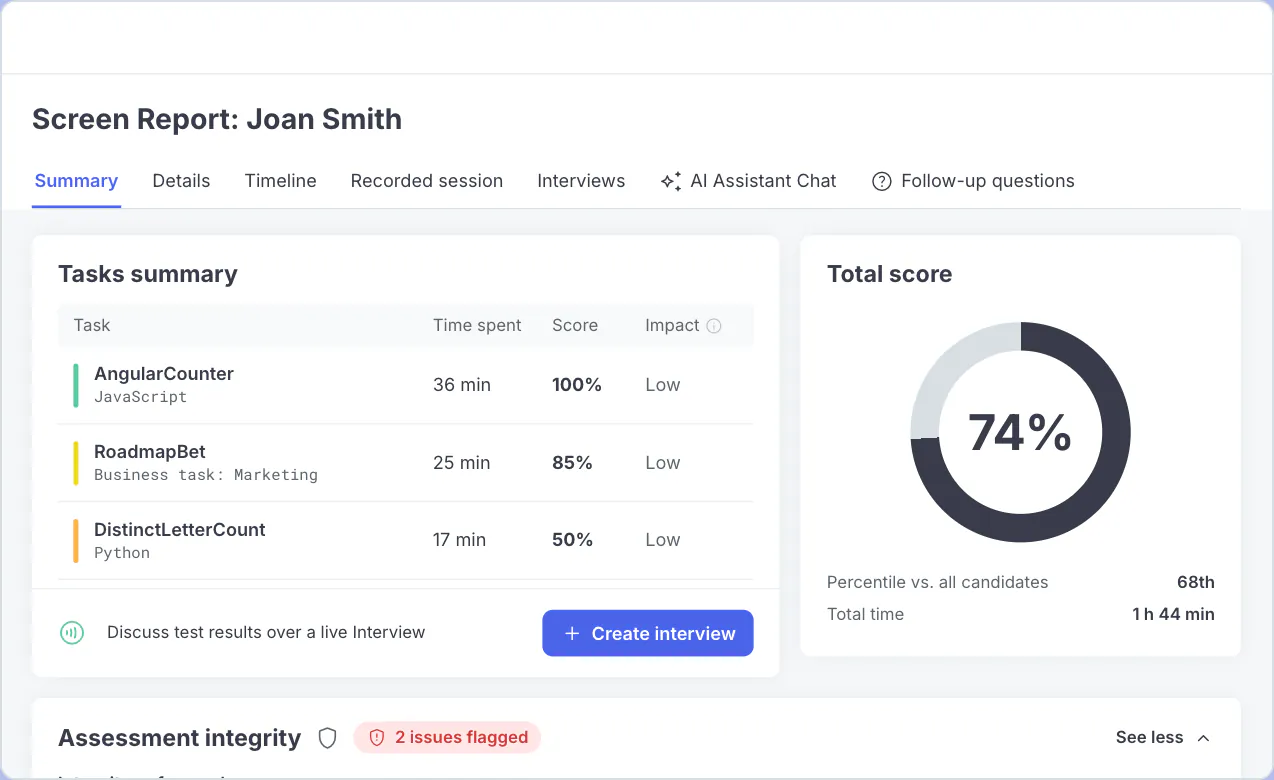
Task: Click the warning shield icon in the issues badge
Action: click(x=377, y=738)
